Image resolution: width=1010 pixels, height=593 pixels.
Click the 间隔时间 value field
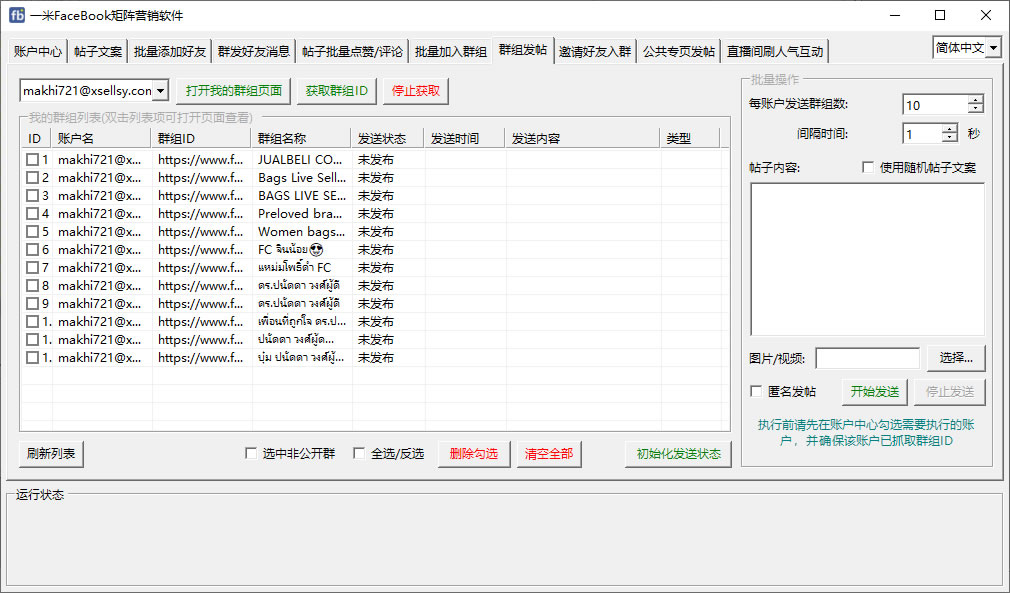[x=922, y=134]
